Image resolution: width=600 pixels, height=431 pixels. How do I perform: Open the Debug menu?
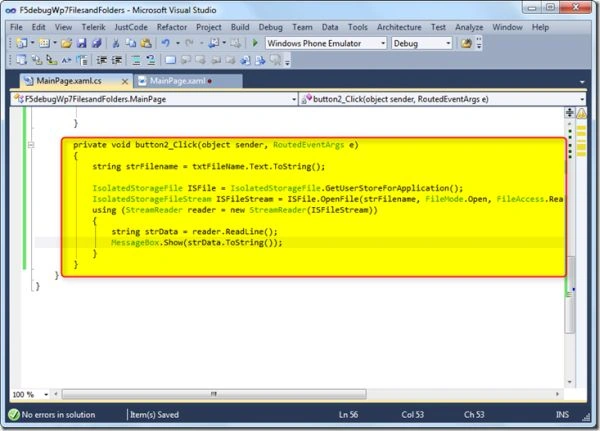271,27
